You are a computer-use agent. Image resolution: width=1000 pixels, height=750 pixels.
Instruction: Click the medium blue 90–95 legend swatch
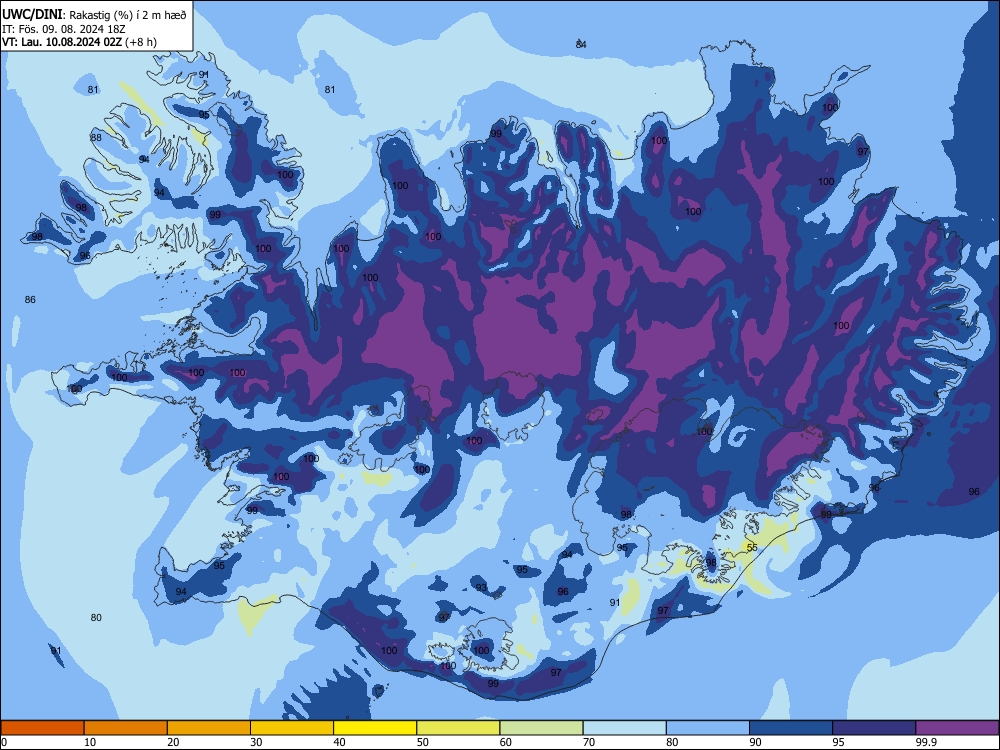tap(791, 728)
